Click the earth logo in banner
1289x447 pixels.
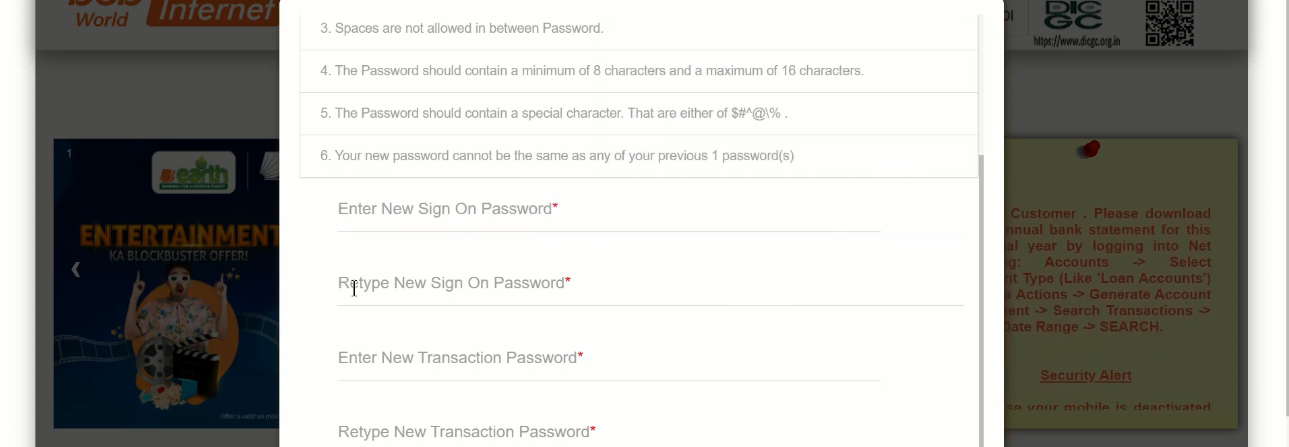coord(193,172)
